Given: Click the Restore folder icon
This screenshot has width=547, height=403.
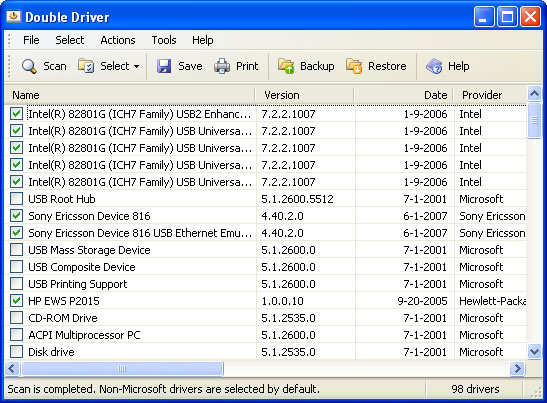Looking at the screenshot, I should pos(354,66).
